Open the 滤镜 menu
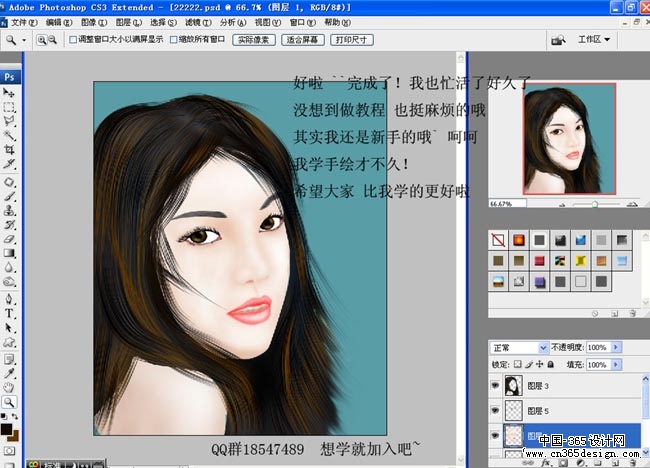The width and height of the screenshot is (650, 468). (198, 22)
